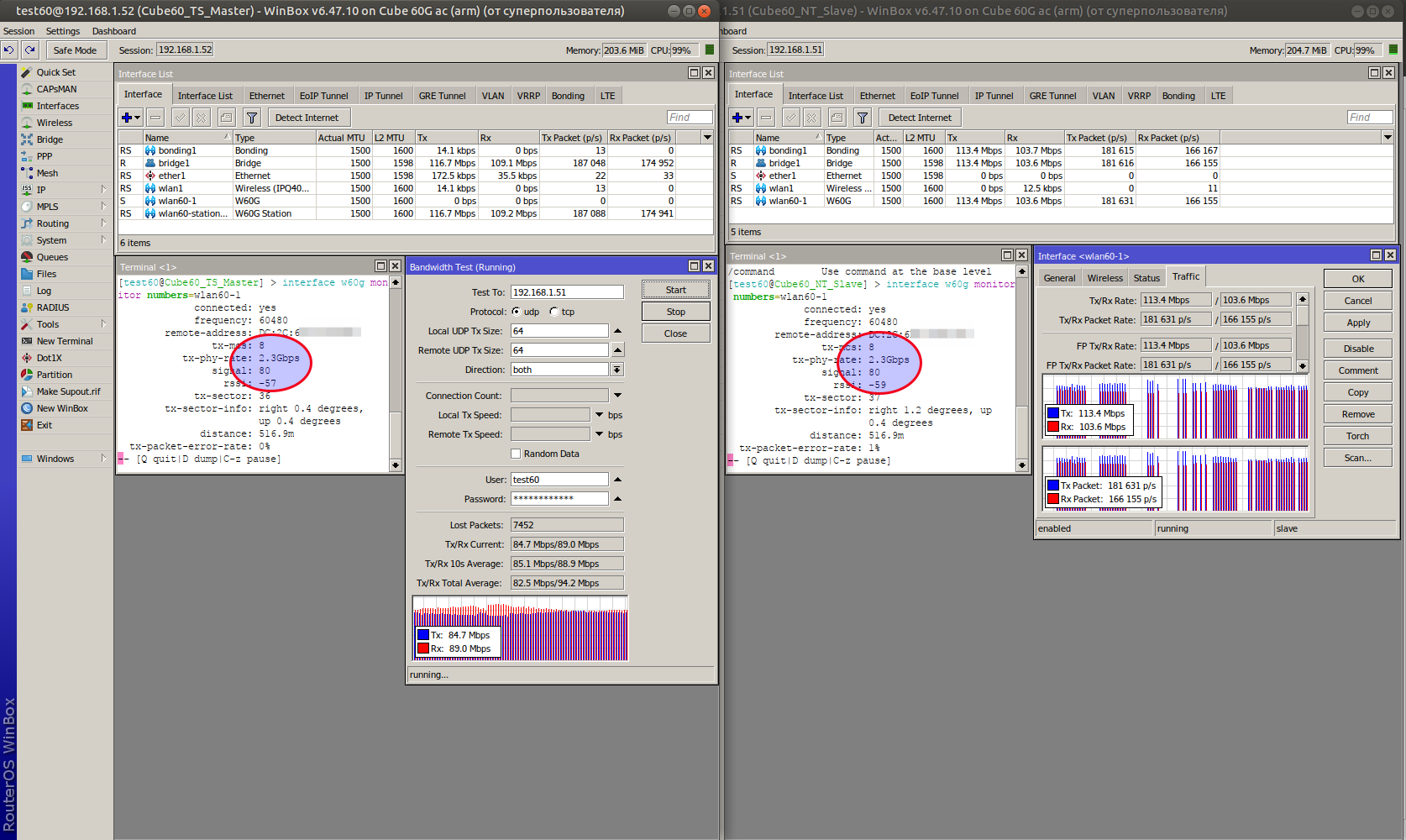Image resolution: width=1406 pixels, height=840 pixels.
Task: Switch to Status tab in Interface wlan60-1 dialog
Action: [x=1146, y=278]
